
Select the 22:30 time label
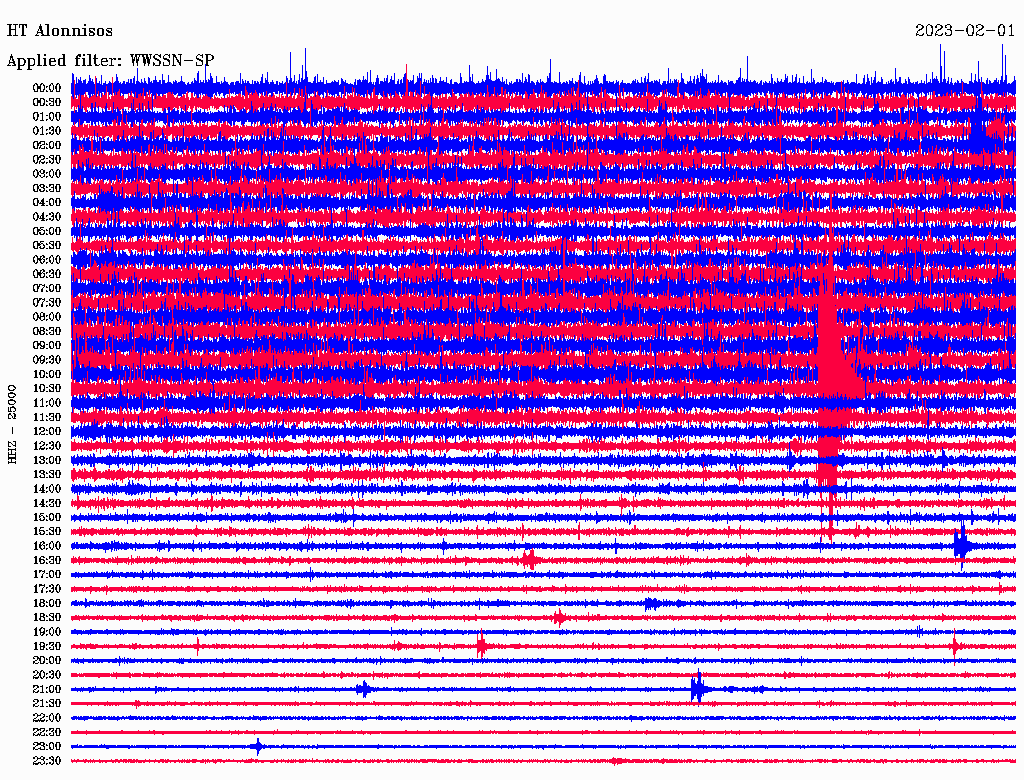(x=46, y=732)
